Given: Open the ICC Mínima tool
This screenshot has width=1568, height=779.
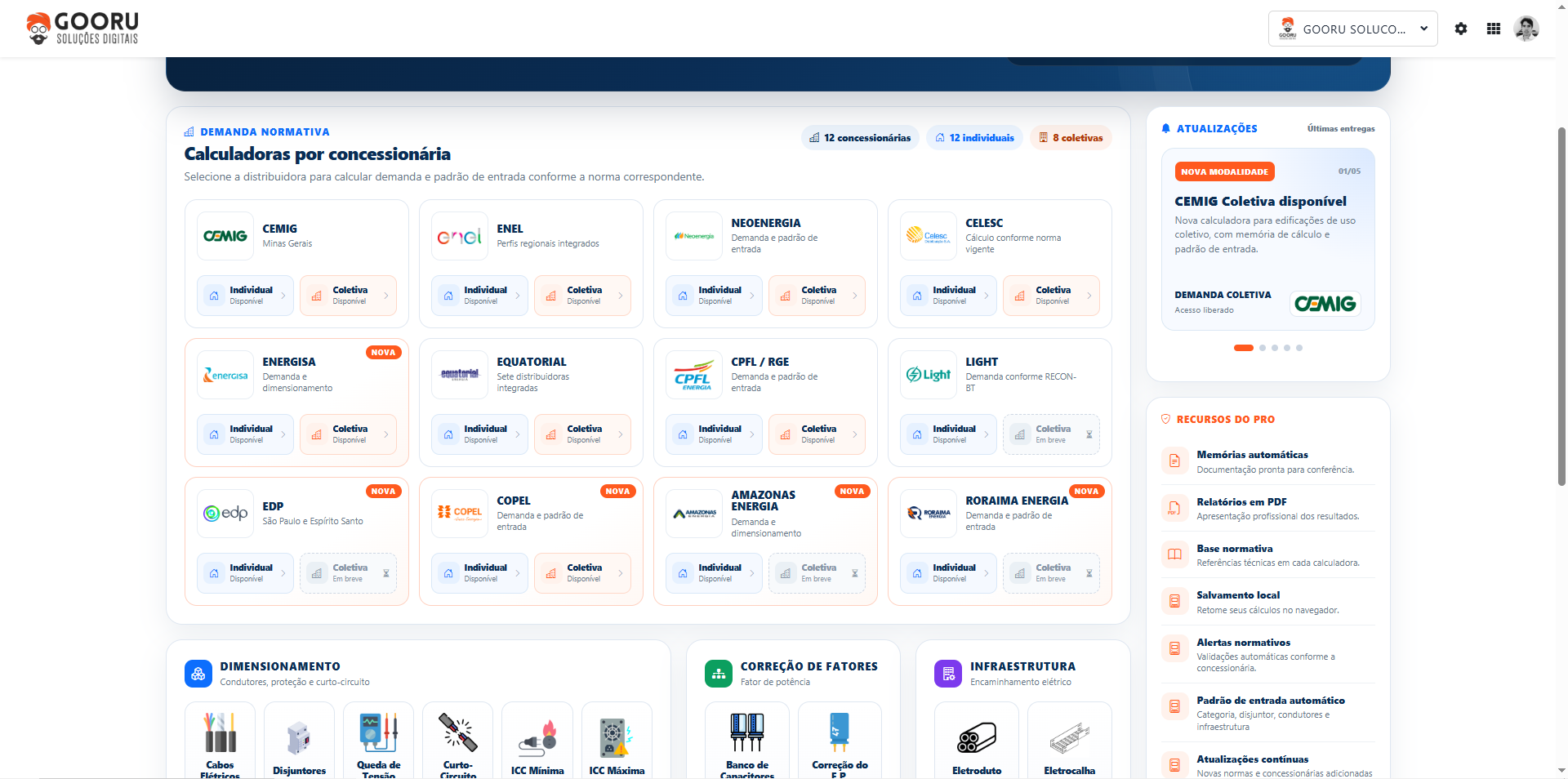Looking at the screenshot, I should coord(537,741).
